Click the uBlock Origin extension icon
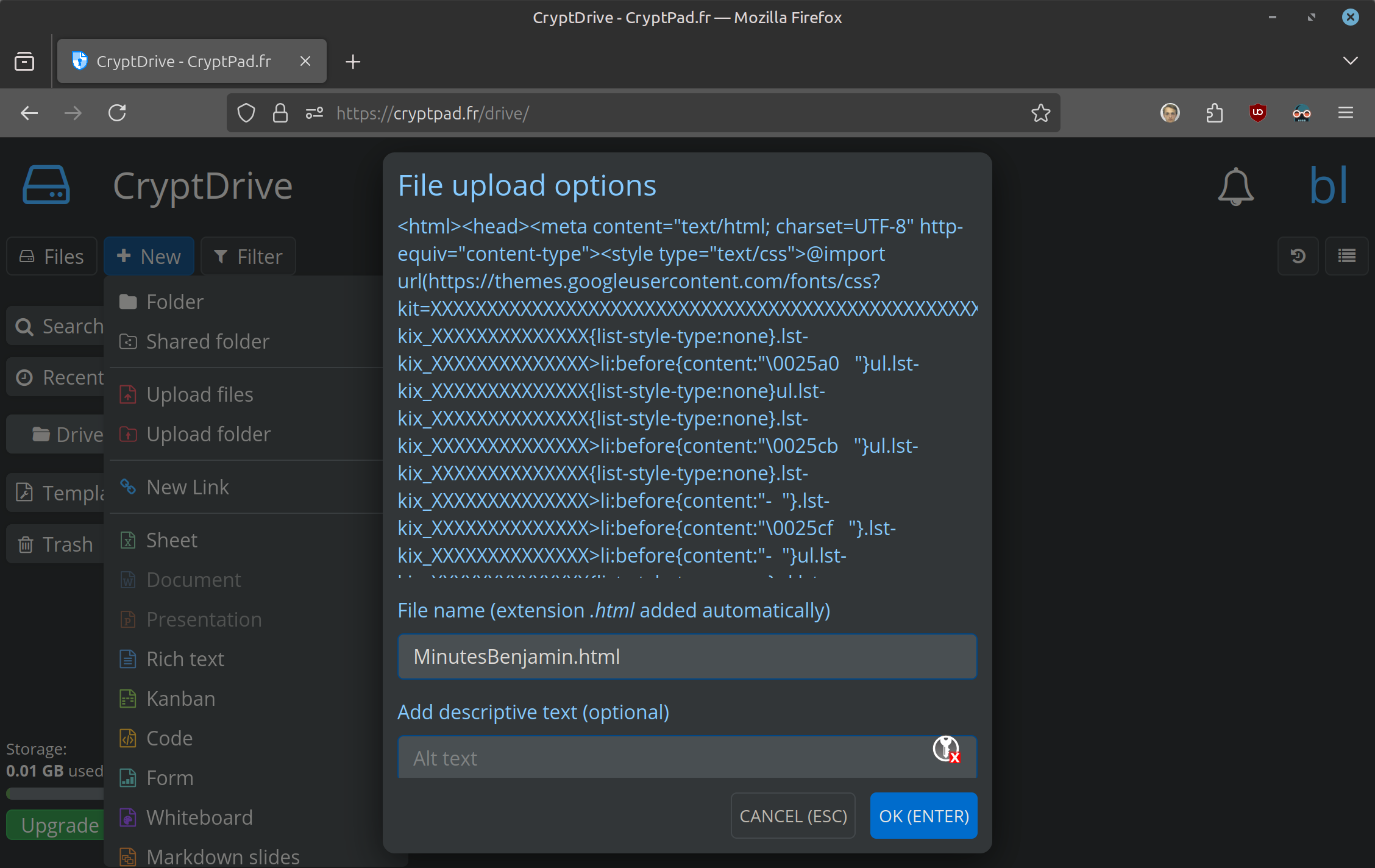This screenshot has height=868, width=1375. (1257, 113)
